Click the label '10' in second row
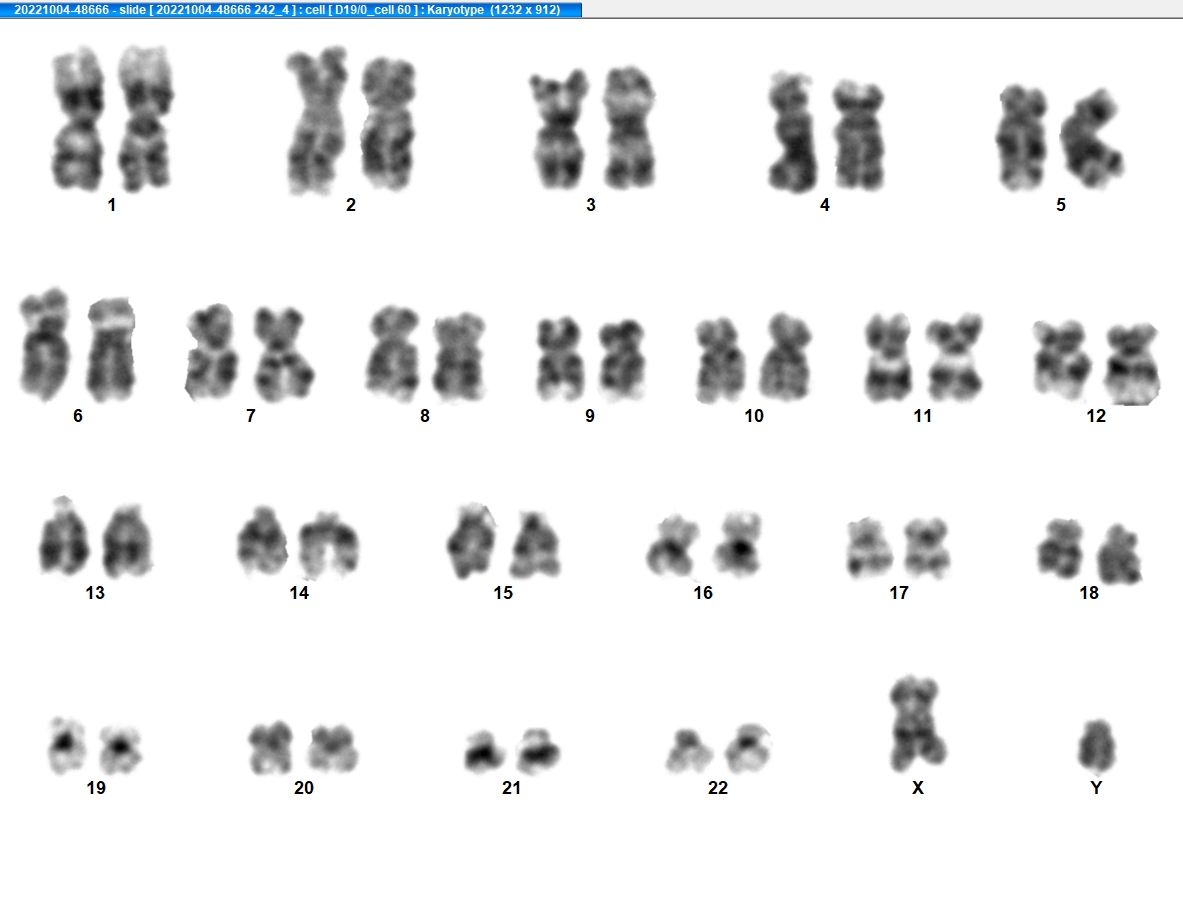The height and width of the screenshot is (897, 1183). coord(754,416)
